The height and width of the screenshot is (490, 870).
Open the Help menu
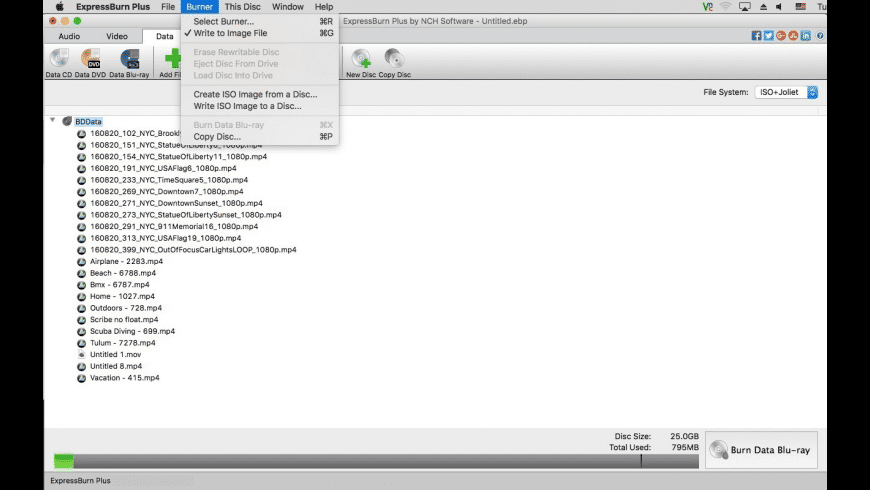323,7
